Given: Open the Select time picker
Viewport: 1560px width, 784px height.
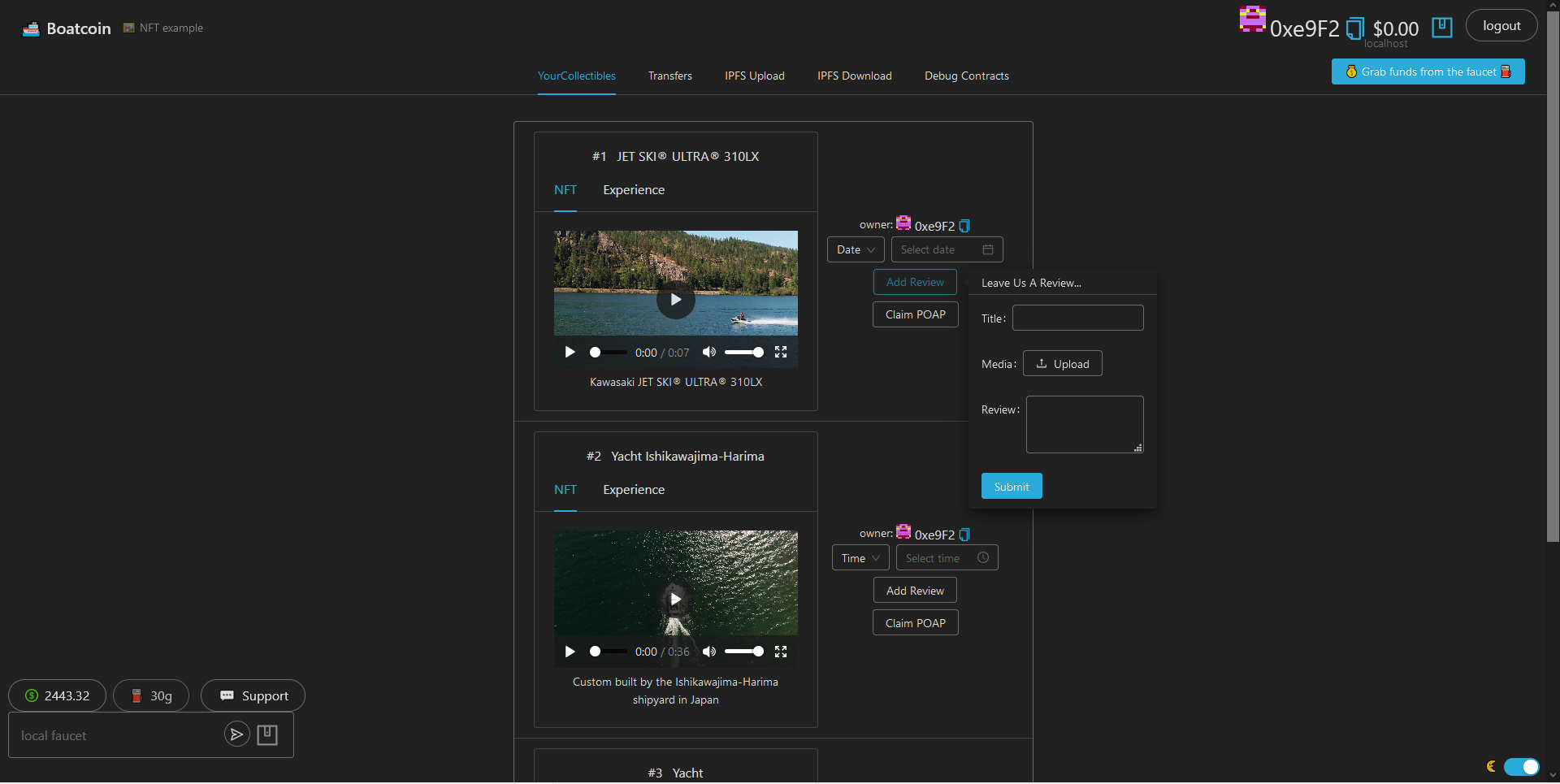Looking at the screenshot, I should (x=947, y=558).
